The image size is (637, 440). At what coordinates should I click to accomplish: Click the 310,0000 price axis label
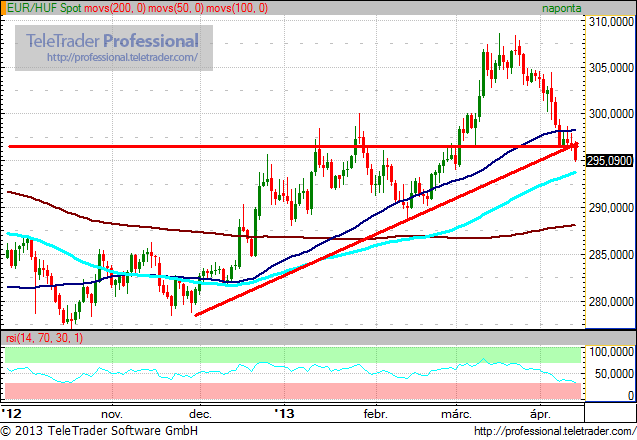(x=611, y=22)
